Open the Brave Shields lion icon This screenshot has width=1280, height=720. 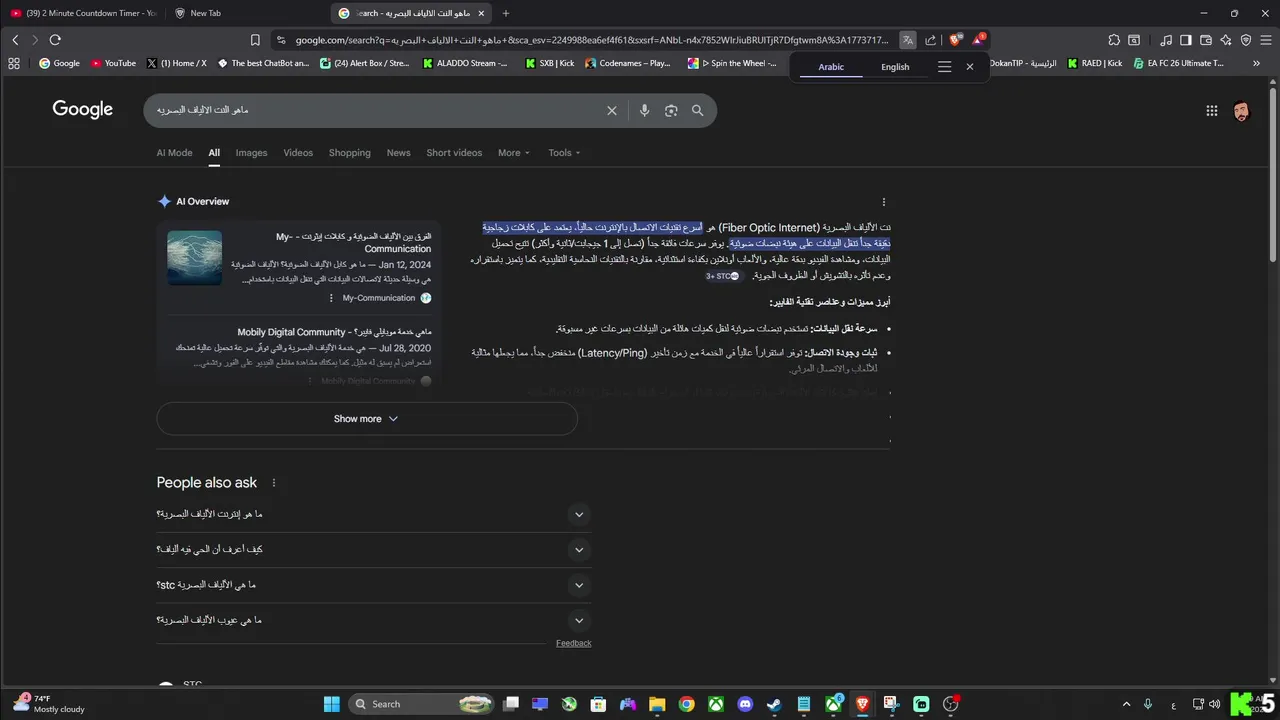[955, 40]
